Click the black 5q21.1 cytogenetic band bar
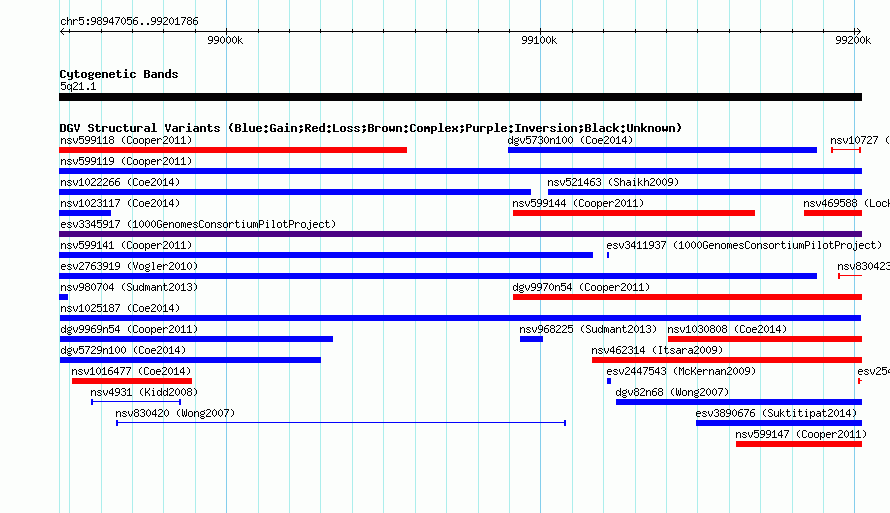Image resolution: width=890 pixels, height=513 pixels. click(460, 97)
